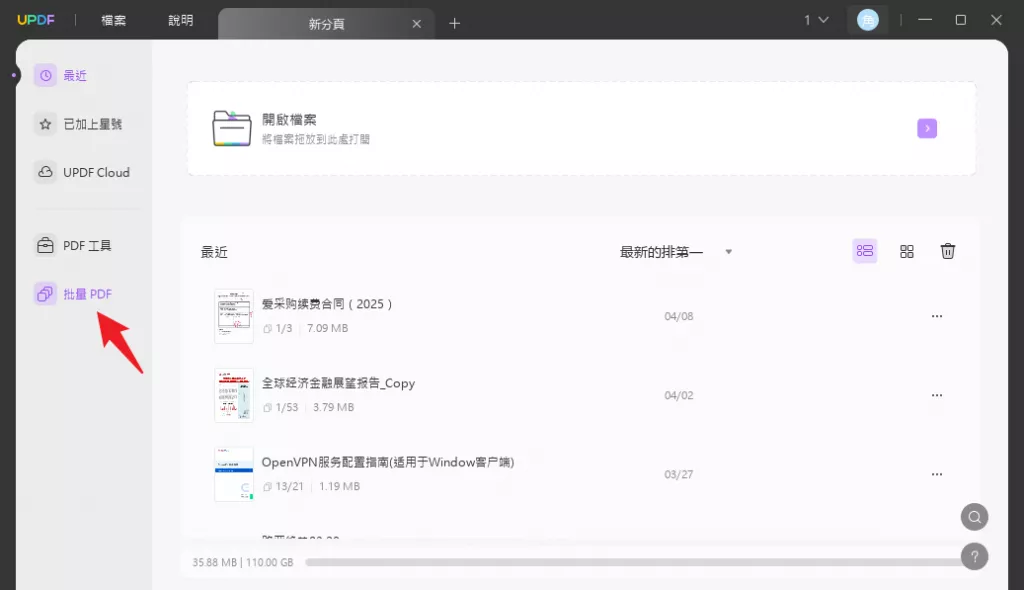Open PDF 工具 in the sidebar
The width and height of the screenshot is (1024, 590).
(x=73, y=246)
